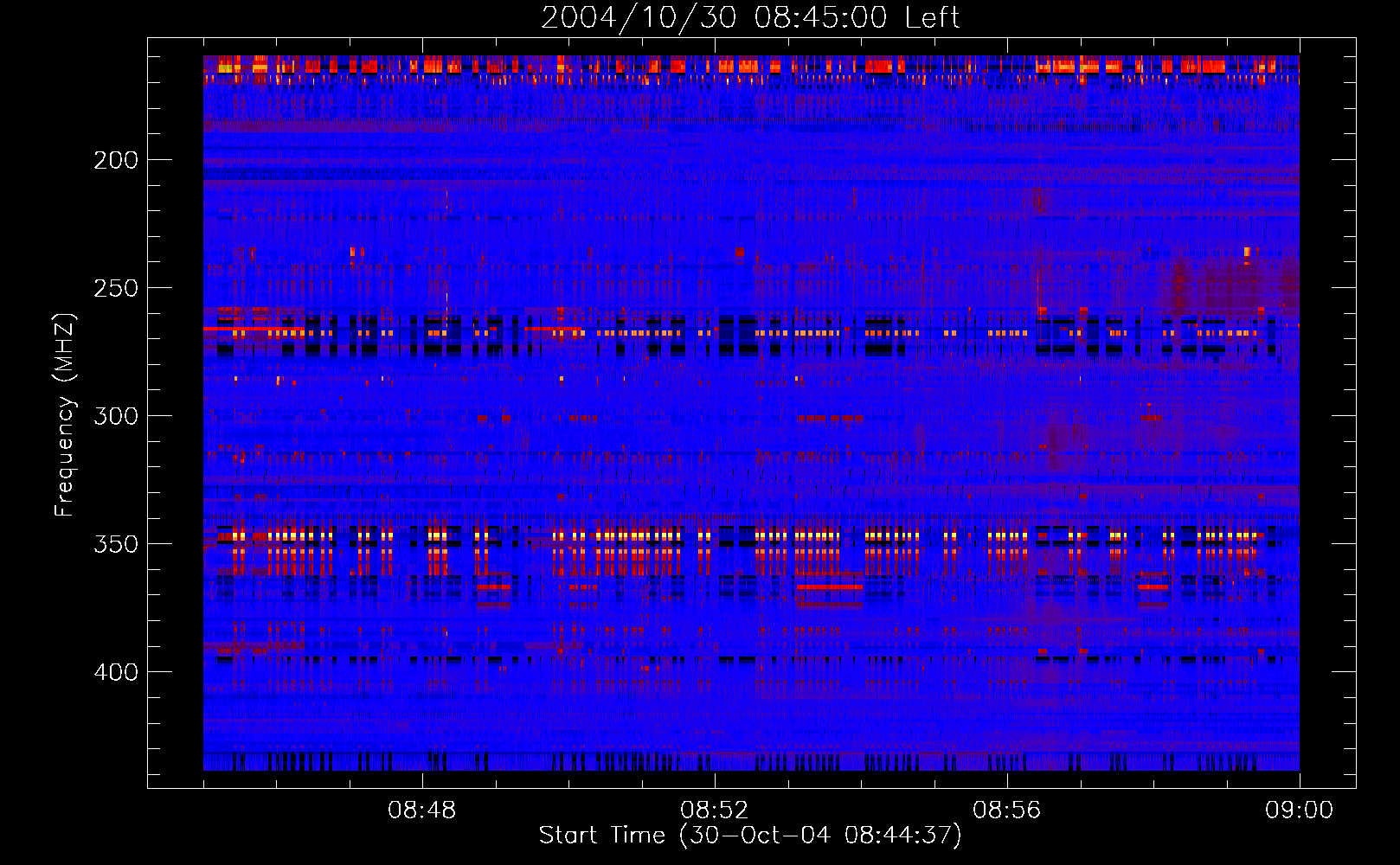Click the 08:52 time tick label

click(715, 811)
